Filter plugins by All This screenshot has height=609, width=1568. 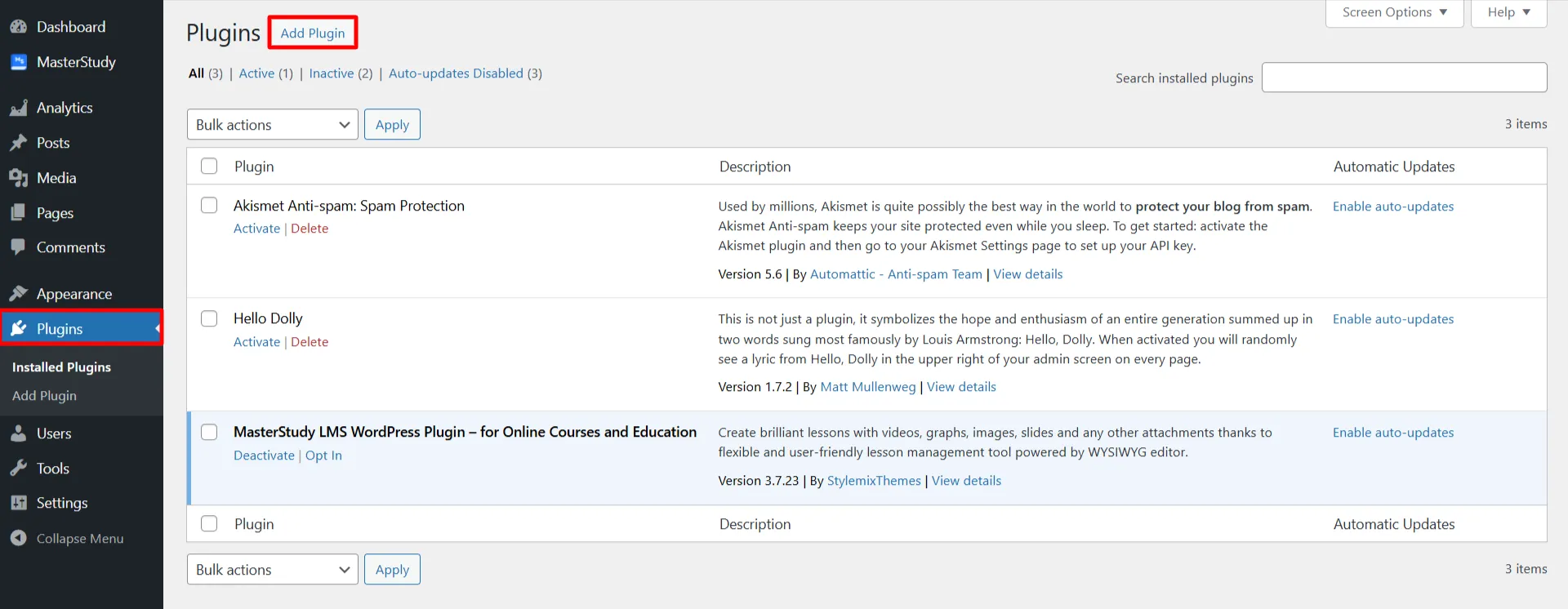196,73
